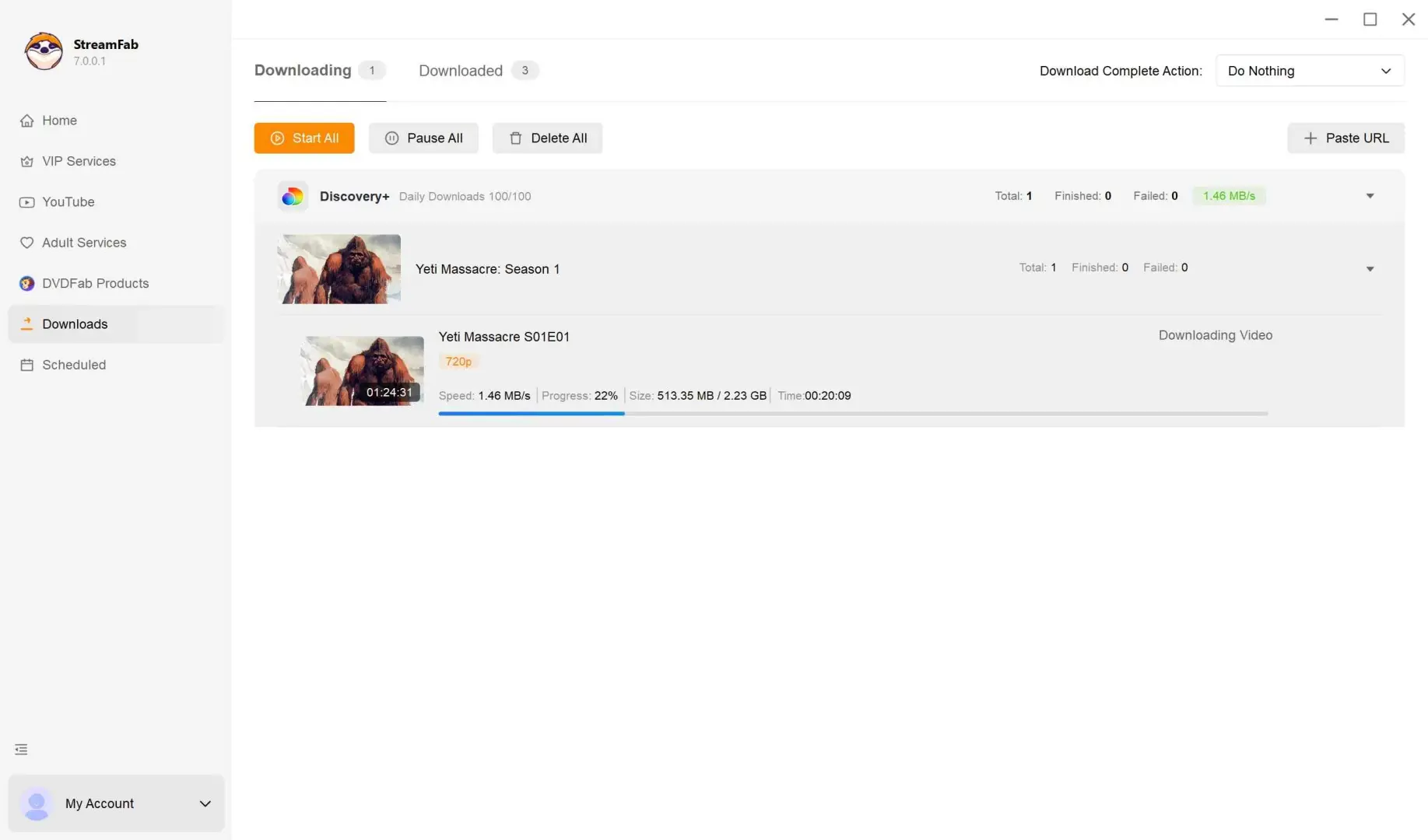Click Daily Downloads 100/100 text
1428x840 pixels.
[x=465, y=197]
